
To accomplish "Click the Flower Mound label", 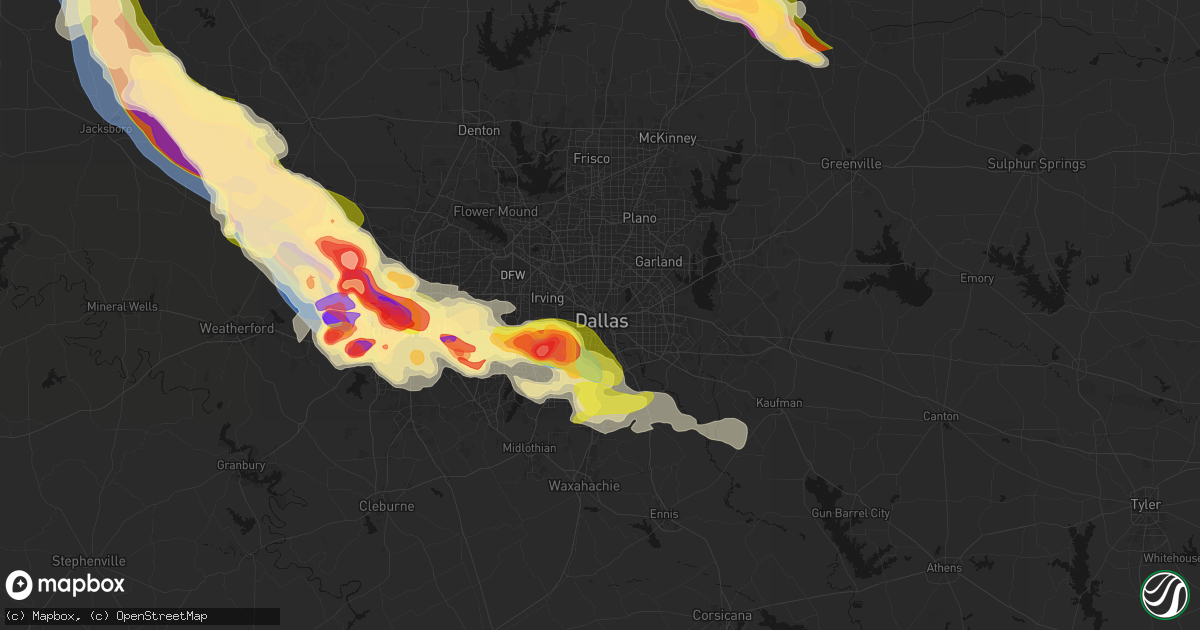I will (x=496, y=211).
